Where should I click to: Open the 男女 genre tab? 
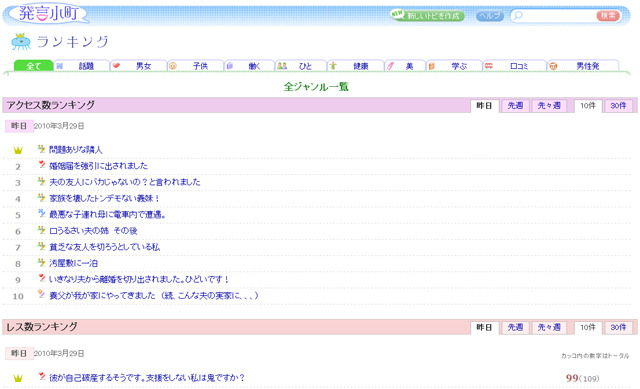pos(139,66)
